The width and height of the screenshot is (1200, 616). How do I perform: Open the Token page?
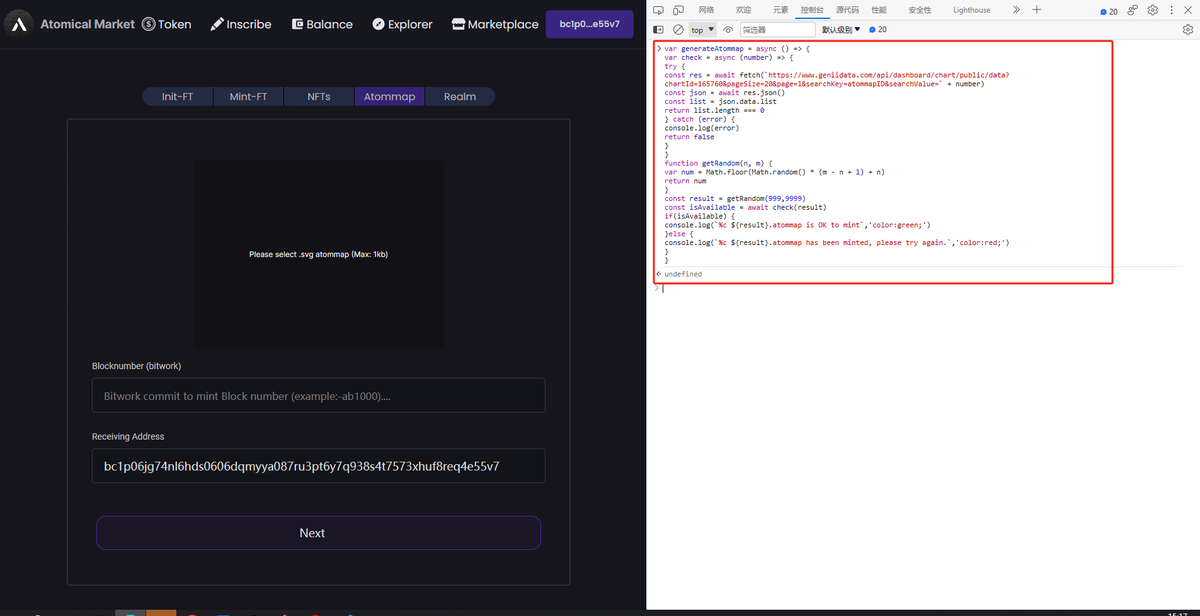point(166,24)
